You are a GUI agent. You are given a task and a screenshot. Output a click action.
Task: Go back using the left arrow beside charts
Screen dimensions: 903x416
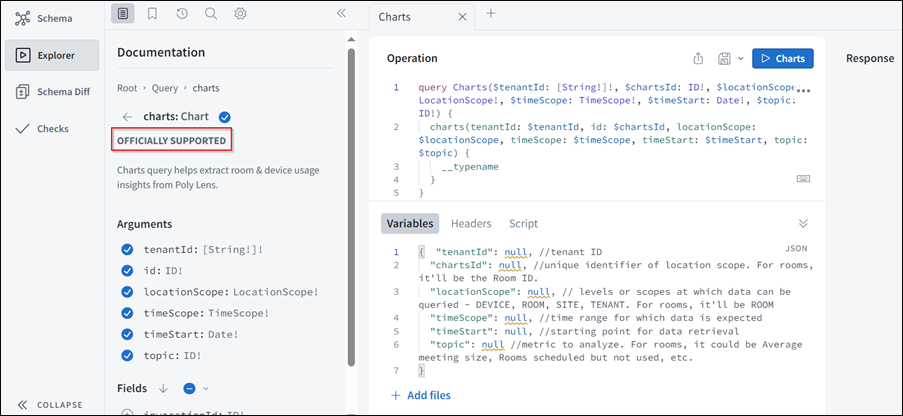click(127, 117)
